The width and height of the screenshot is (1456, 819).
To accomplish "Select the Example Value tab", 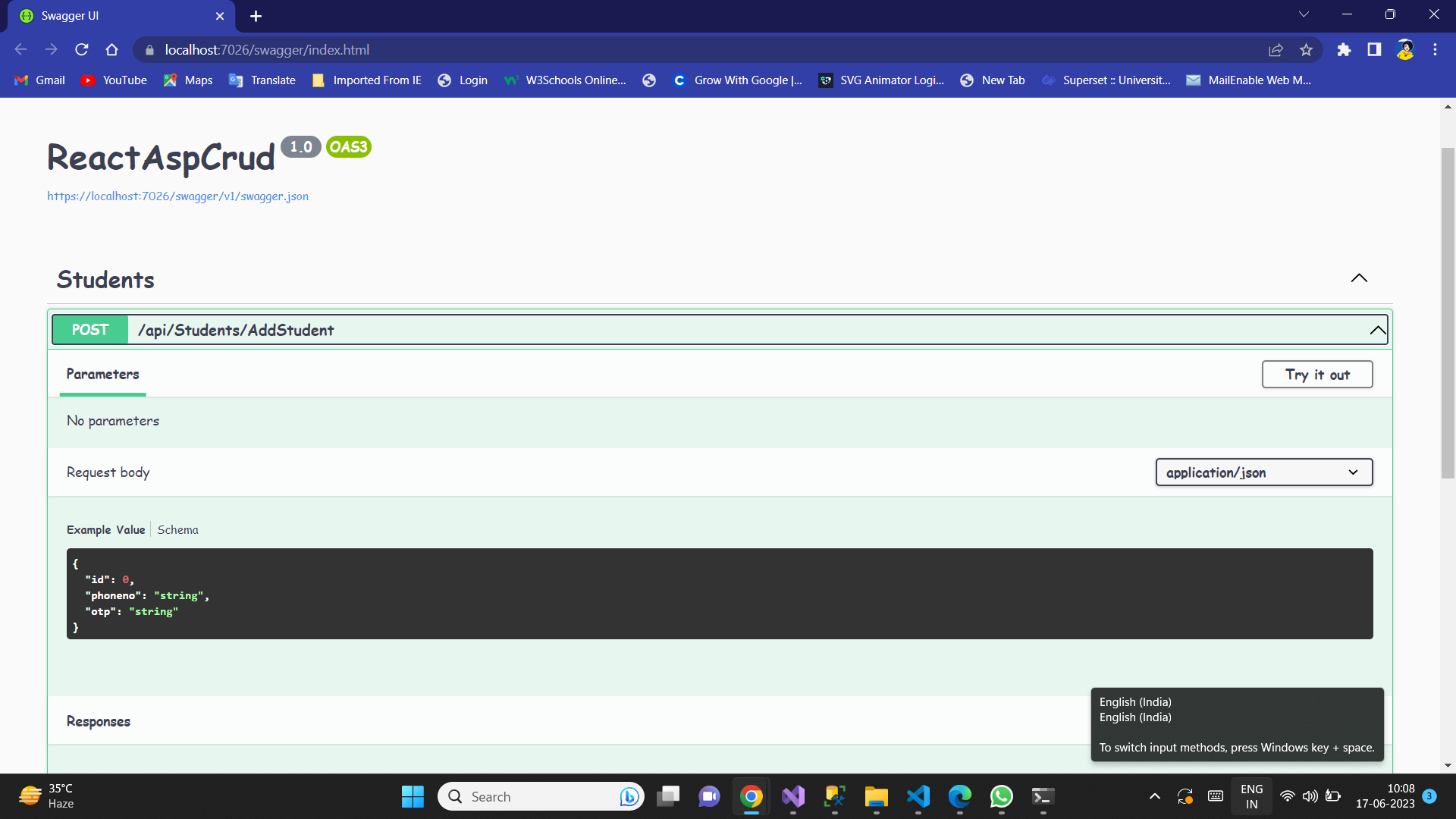I will tap(105, 530).
